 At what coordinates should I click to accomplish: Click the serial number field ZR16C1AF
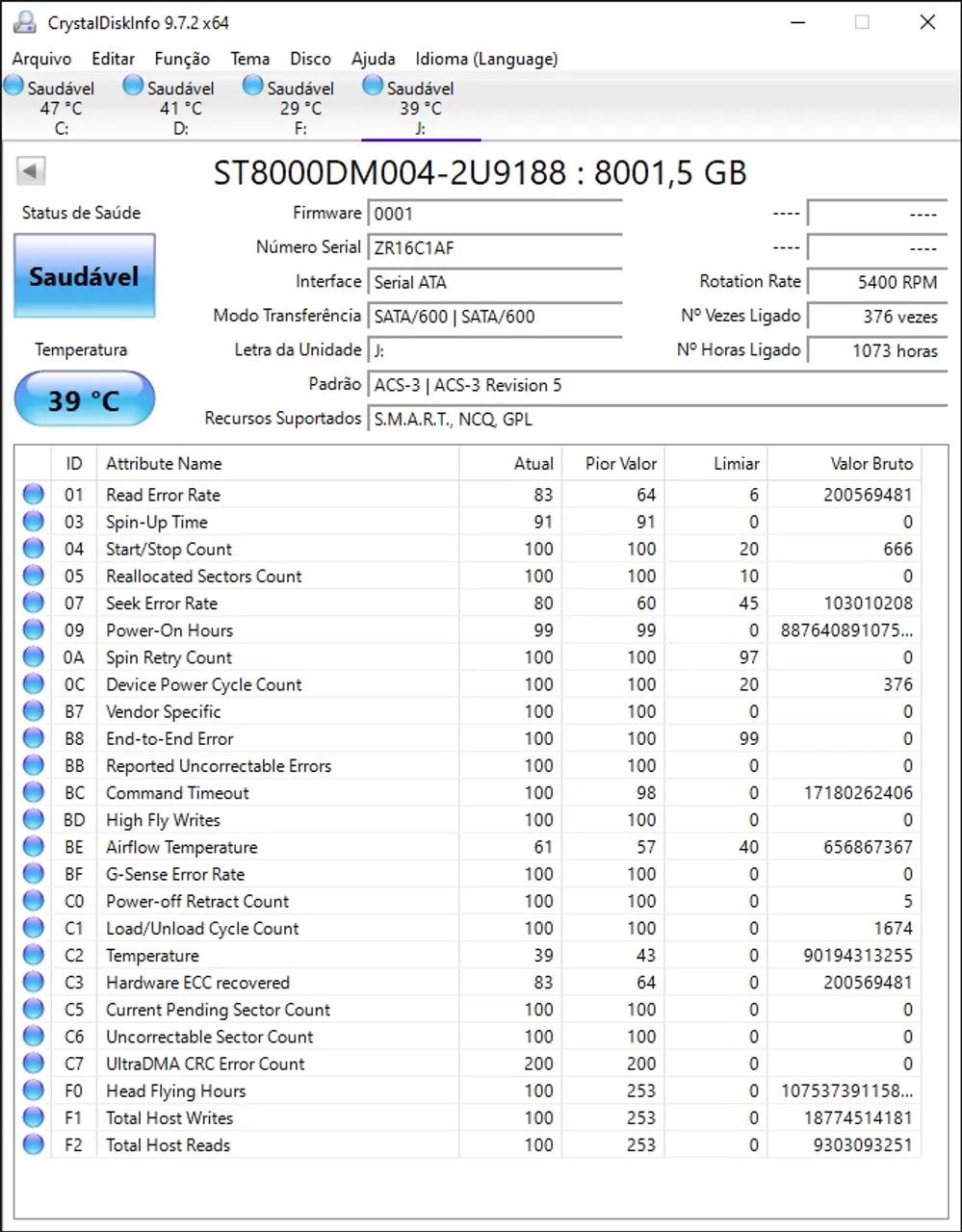(495, 247)
